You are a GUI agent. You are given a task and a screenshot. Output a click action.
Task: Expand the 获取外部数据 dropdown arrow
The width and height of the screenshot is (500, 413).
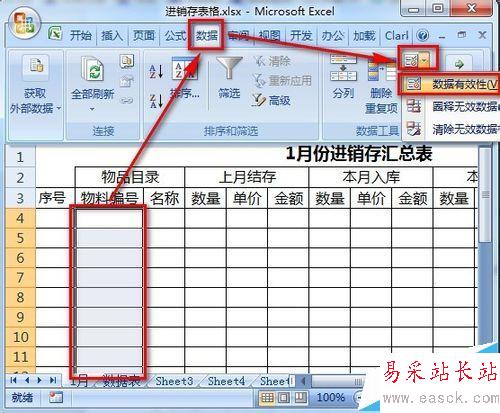point(59,108)
